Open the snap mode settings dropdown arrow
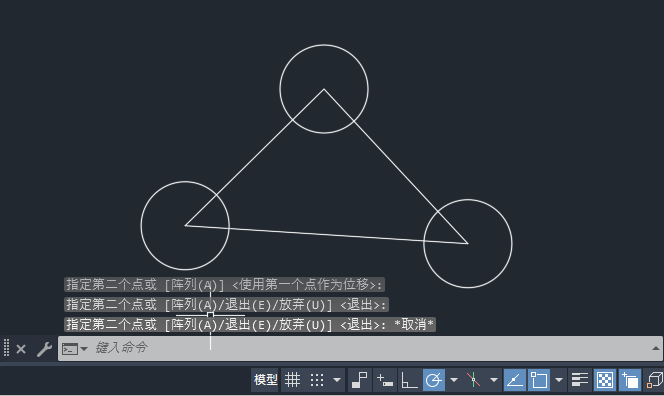 [x=337, y=379]
